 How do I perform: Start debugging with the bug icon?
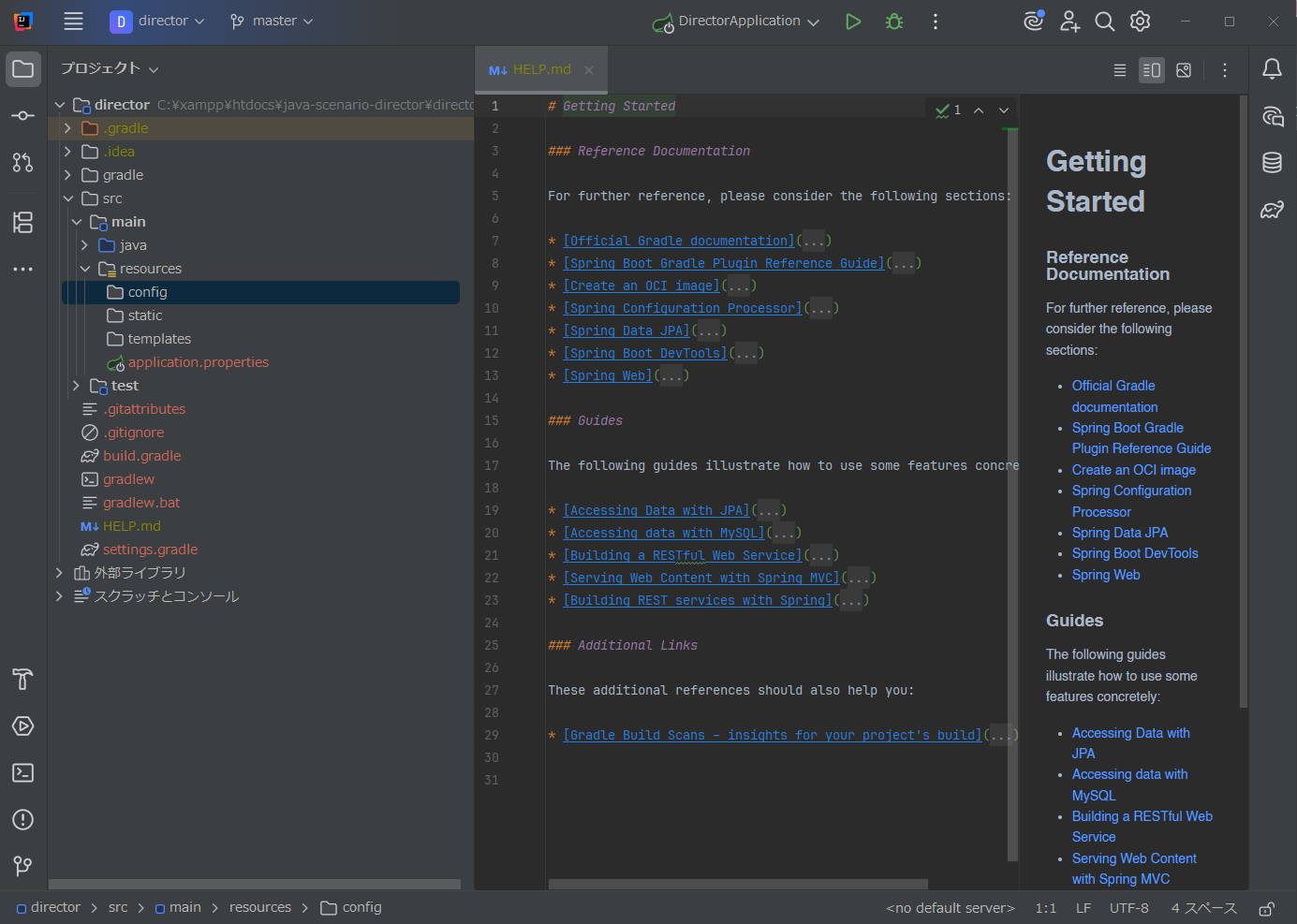point(893,21)
